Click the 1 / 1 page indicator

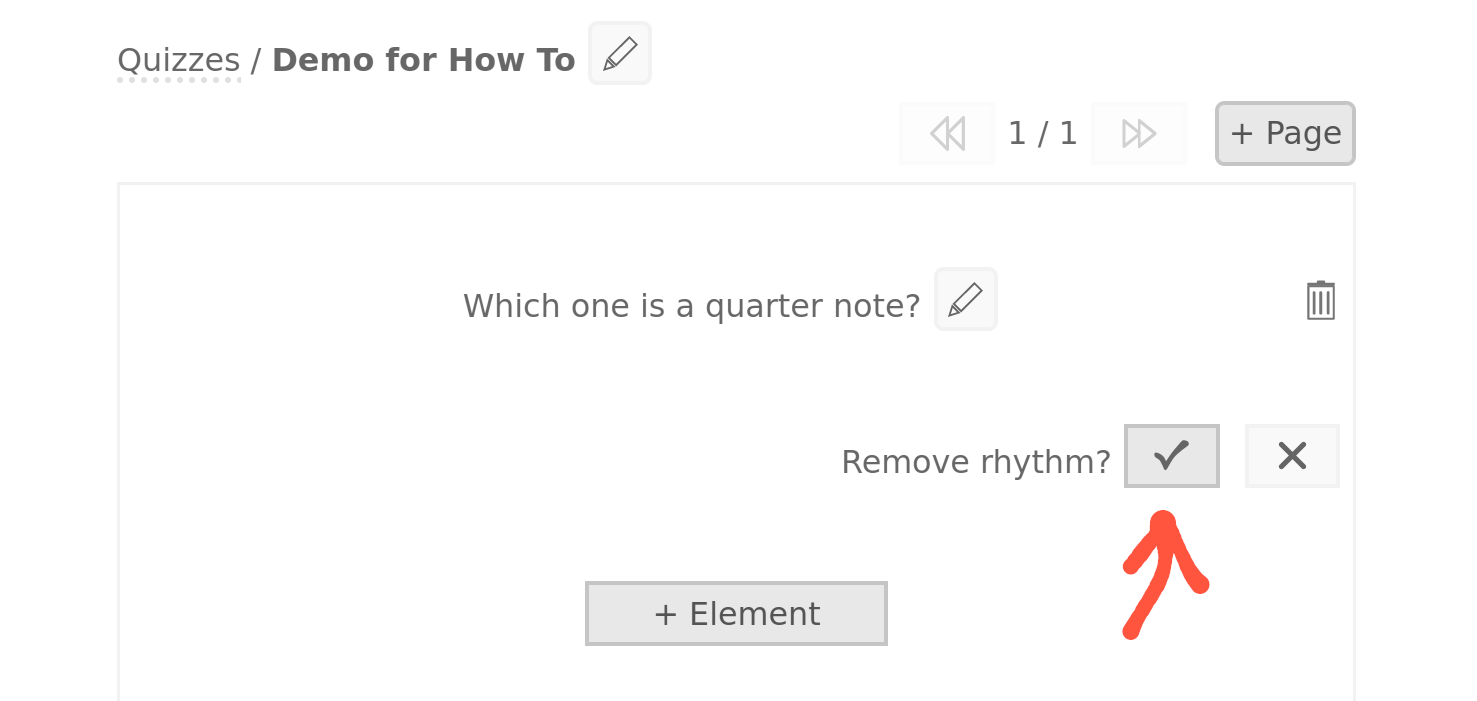1042,133
